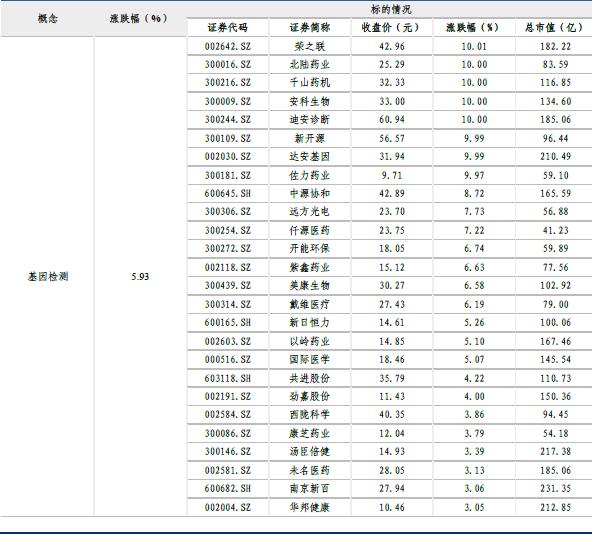This screenshot has width=592, height=534.
Task: Select the 中源协和 name cell
Action: (x=310, y=193)
